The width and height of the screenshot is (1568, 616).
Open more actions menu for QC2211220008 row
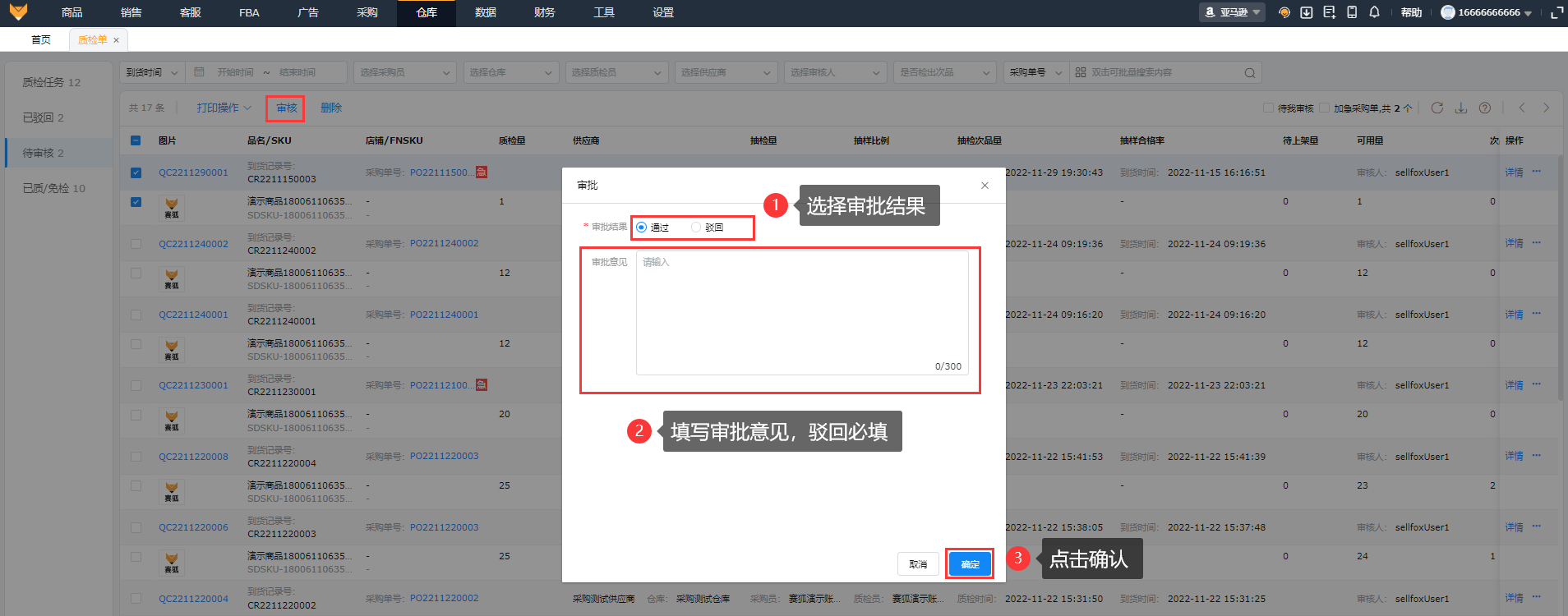pos(1537,456)
